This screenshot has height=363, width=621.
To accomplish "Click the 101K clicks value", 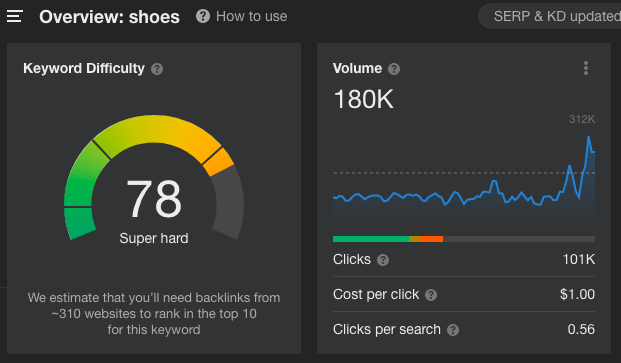I will [579, 259].
